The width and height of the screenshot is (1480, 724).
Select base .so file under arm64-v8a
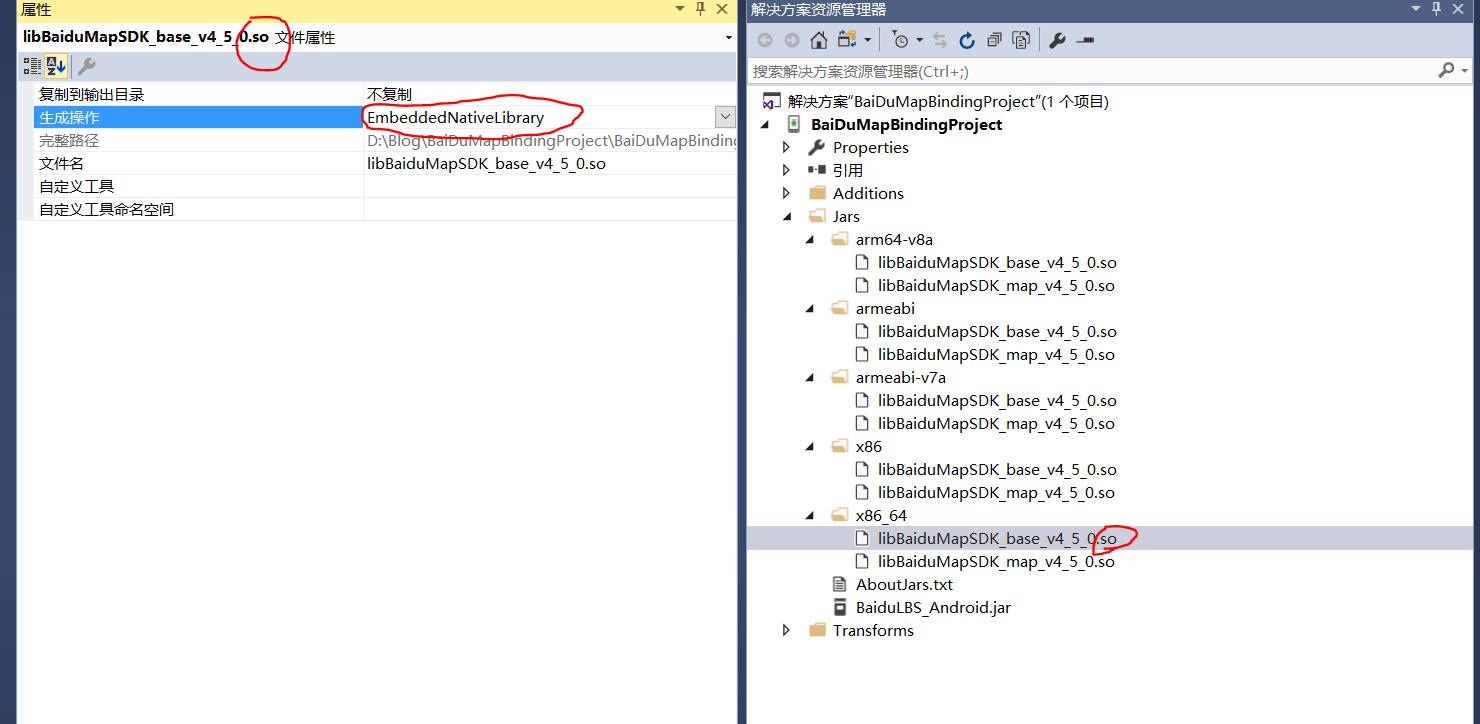pyautogui.click(x=997, y=262)
